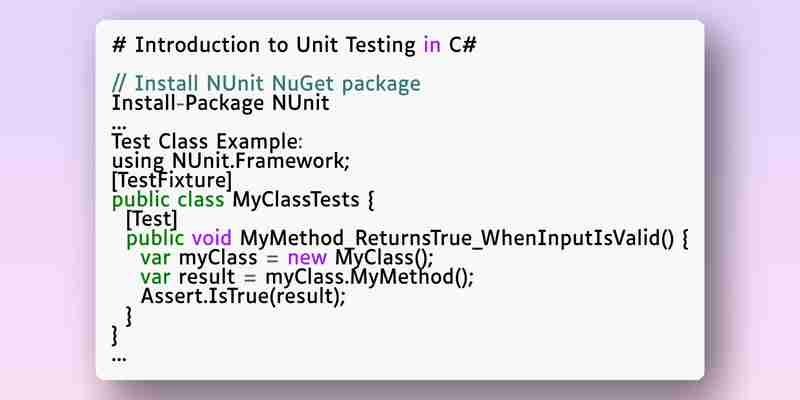
Task: Click the purple 'new' keyword
Action: click(x=307, y=258)
